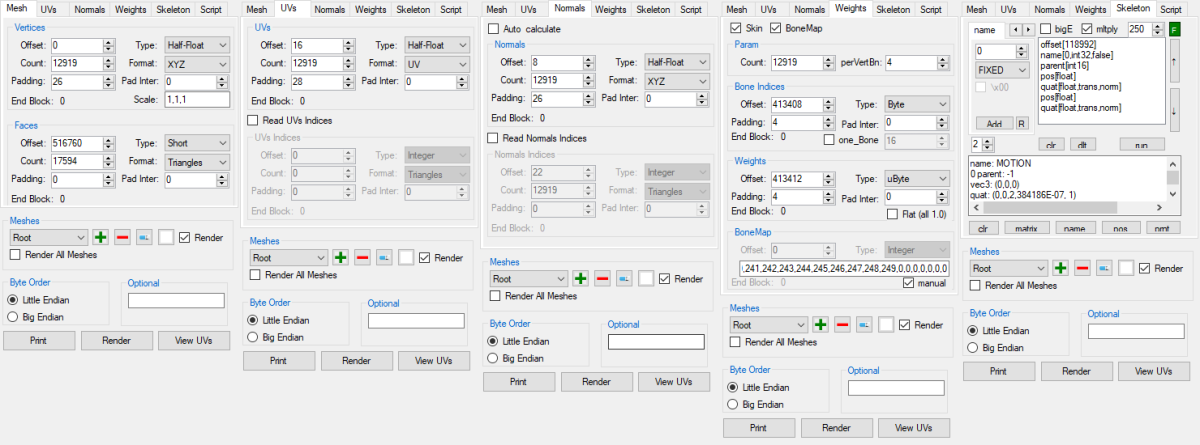Click the left arrow beside the name tab
The height and width of the screenshot is (445, 1200).
pos(1017,30)
